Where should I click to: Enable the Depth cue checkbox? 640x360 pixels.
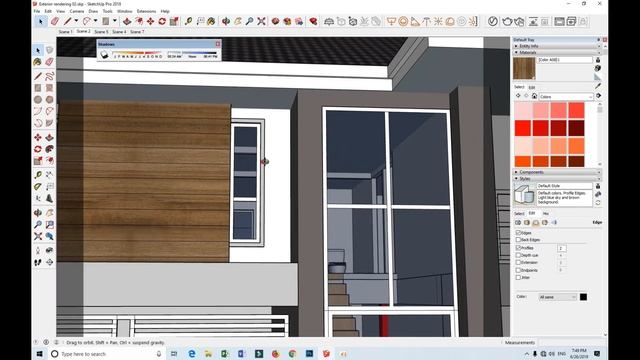(518, 255)
